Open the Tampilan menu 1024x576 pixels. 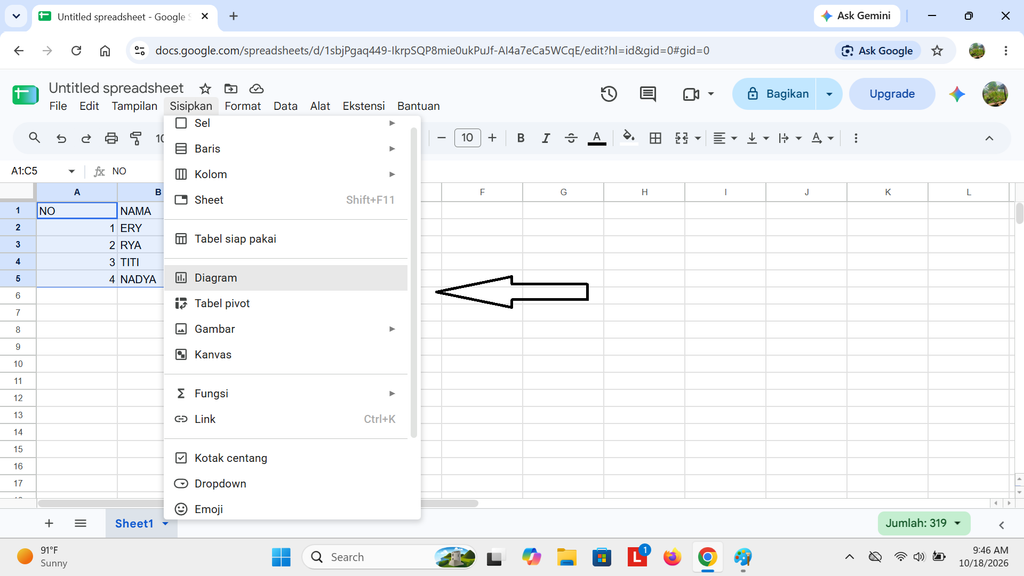(x=135, y=106)
